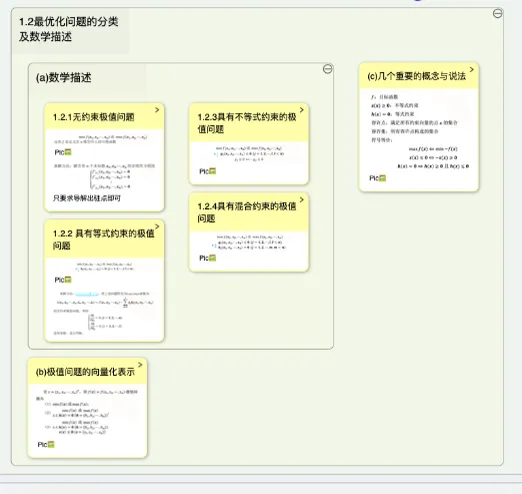Select the 1.2.4具有混合约束的极值问题 card title
This screenshot has height=494, width=522.
click(247, 212)
